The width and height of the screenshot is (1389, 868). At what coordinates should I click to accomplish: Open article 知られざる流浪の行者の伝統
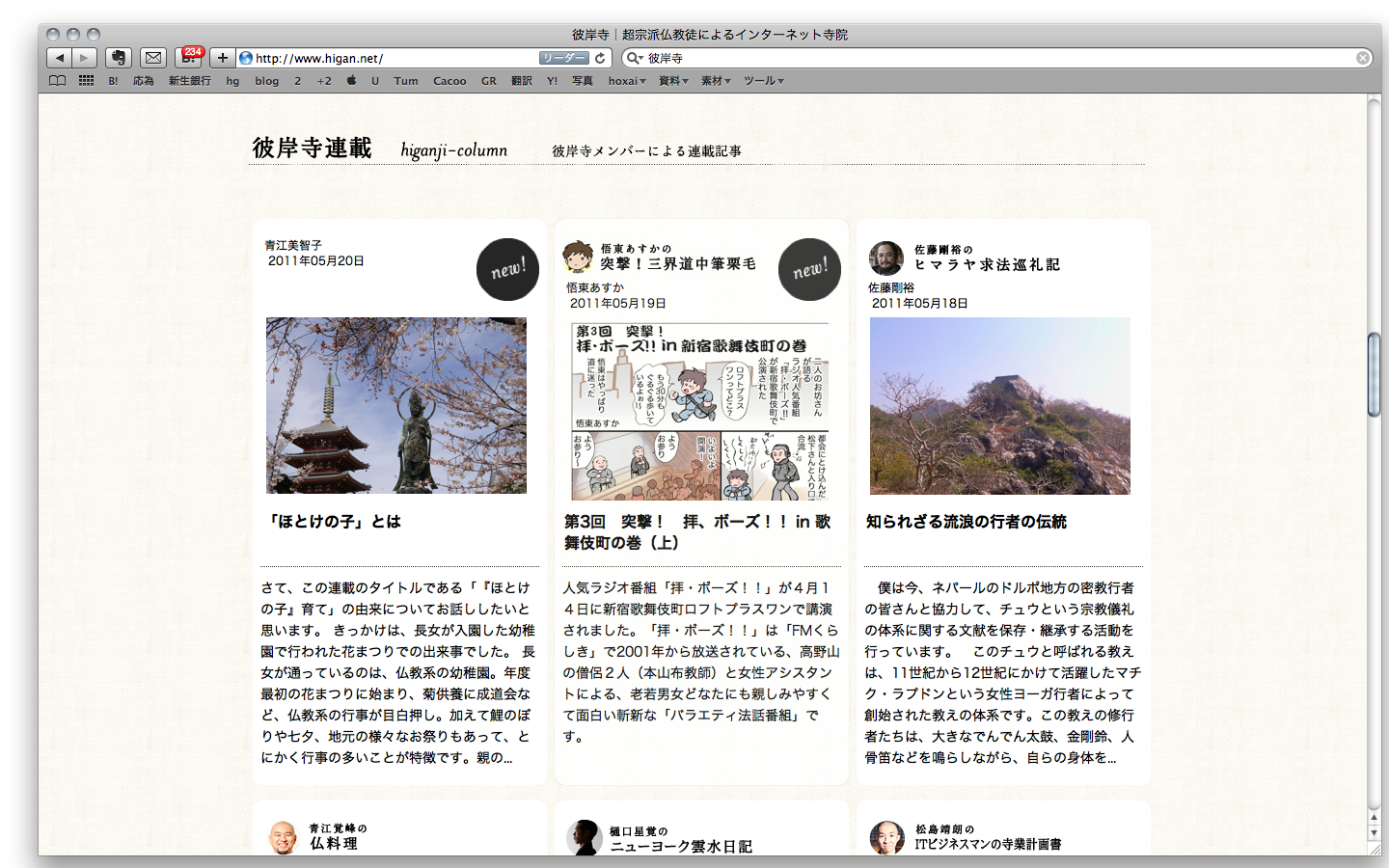click(966, 522)
